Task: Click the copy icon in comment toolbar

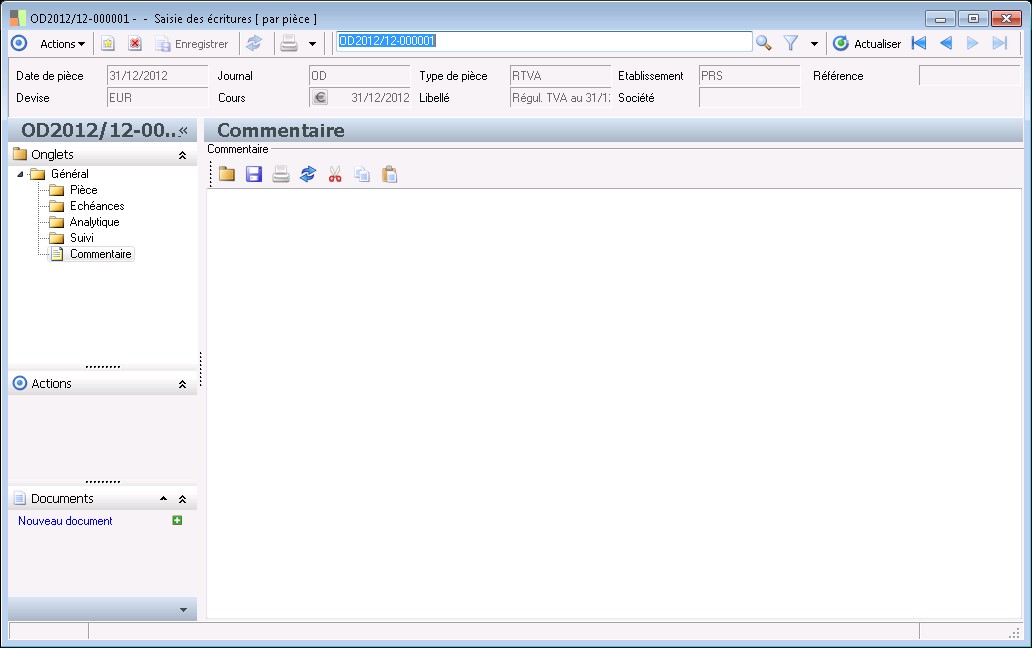Action: (x=362, y=174)
